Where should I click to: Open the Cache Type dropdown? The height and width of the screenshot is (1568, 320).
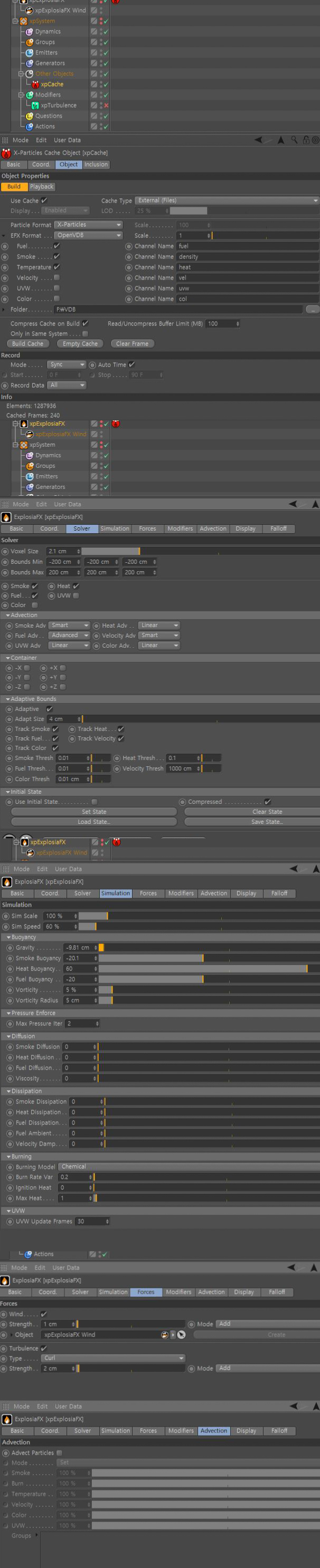pos(227,200)
